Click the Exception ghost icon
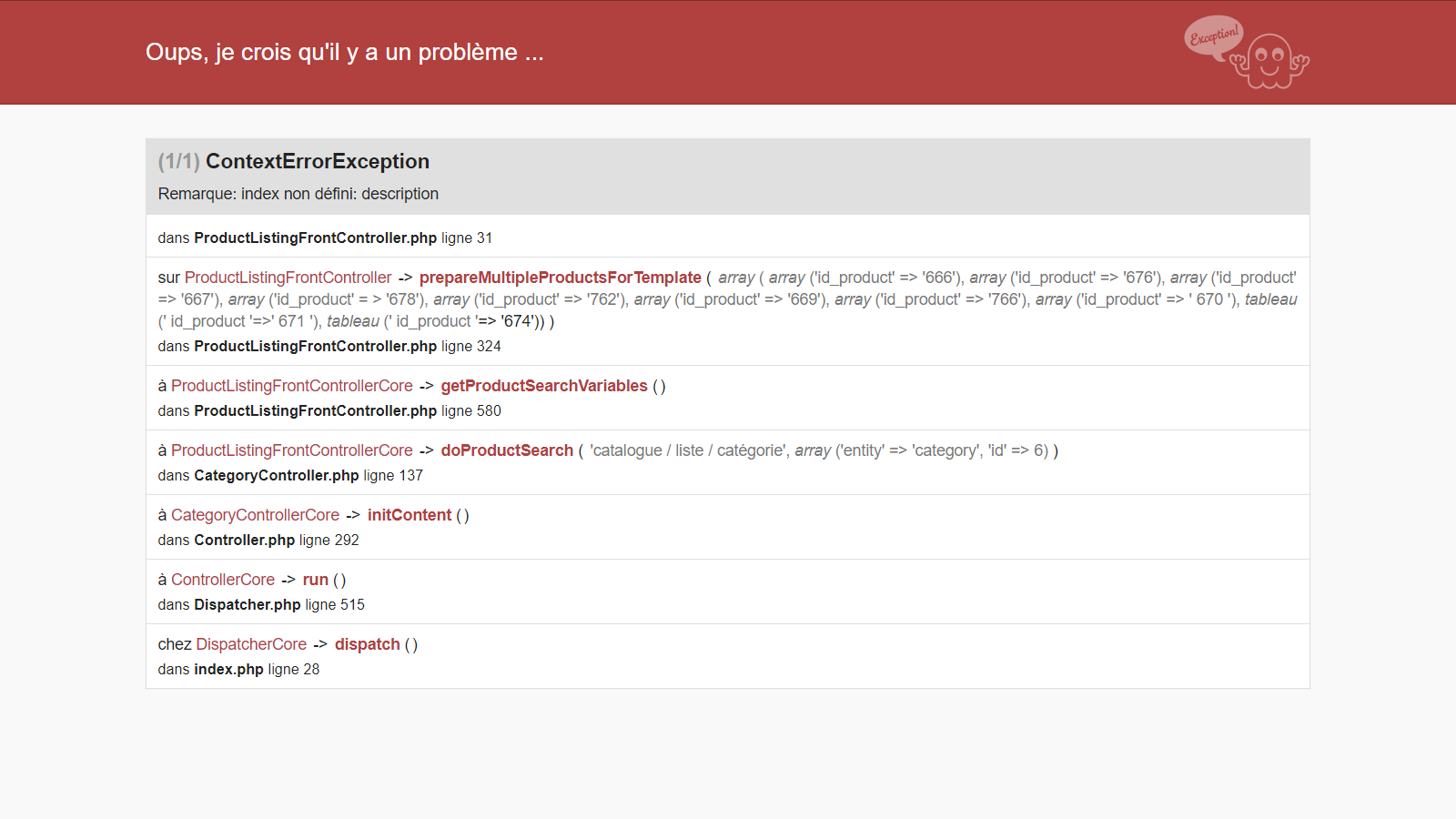The height and width of the screenshot is (819, 1456). pos(1247,52)
